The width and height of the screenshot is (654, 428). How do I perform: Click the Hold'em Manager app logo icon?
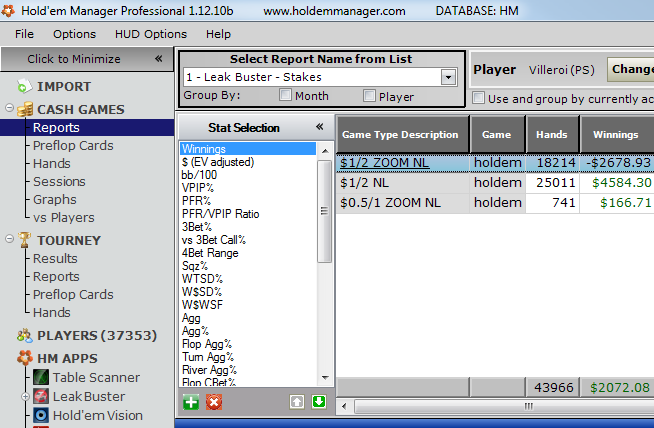point(8,10)
